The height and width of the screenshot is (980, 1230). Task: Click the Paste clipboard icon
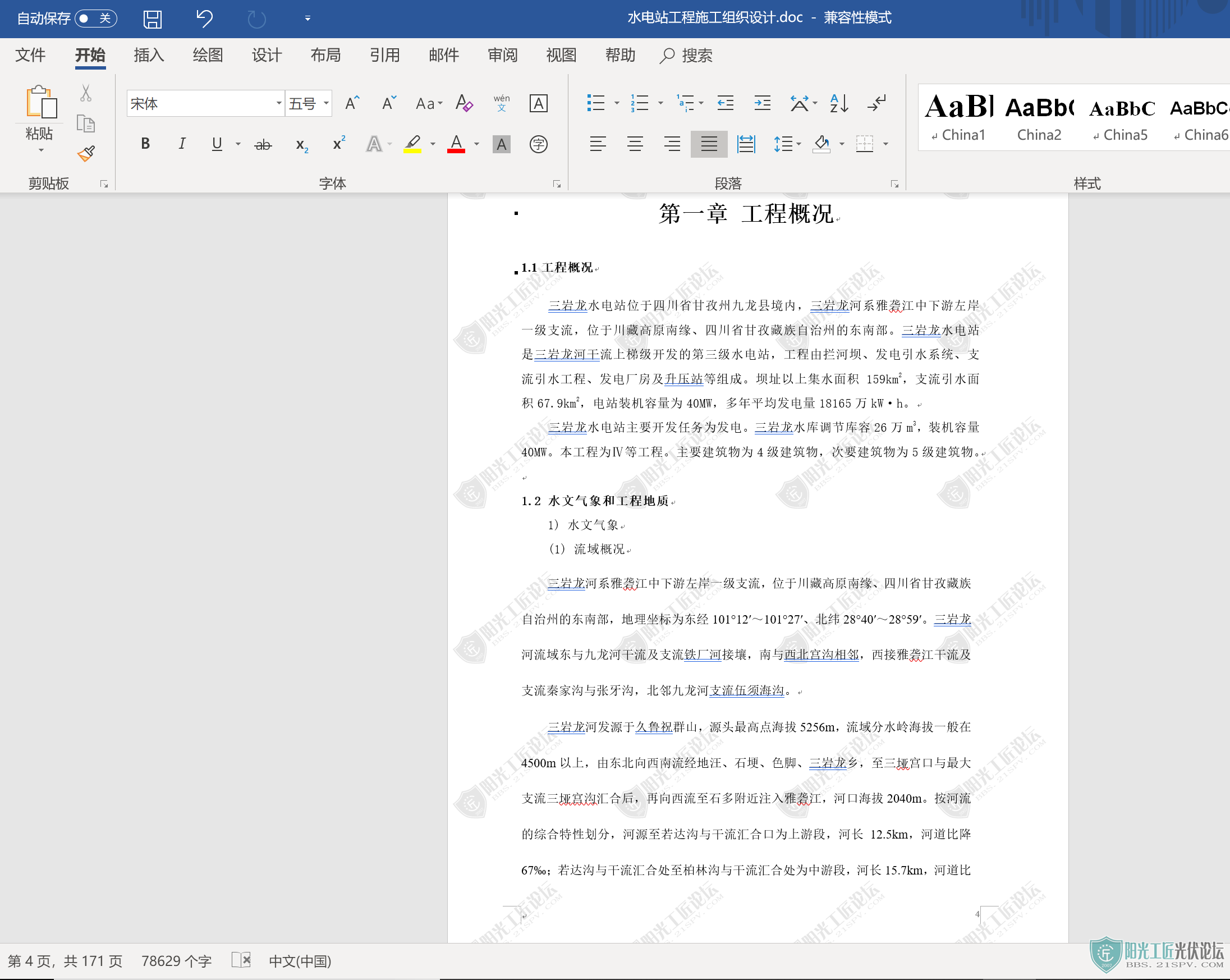40,102
